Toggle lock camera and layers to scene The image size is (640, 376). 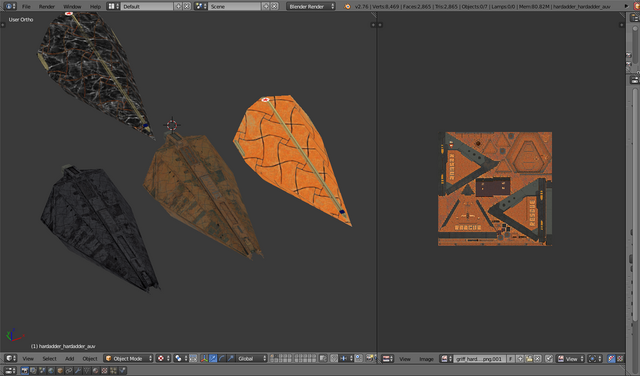click(x=323, y=358)
